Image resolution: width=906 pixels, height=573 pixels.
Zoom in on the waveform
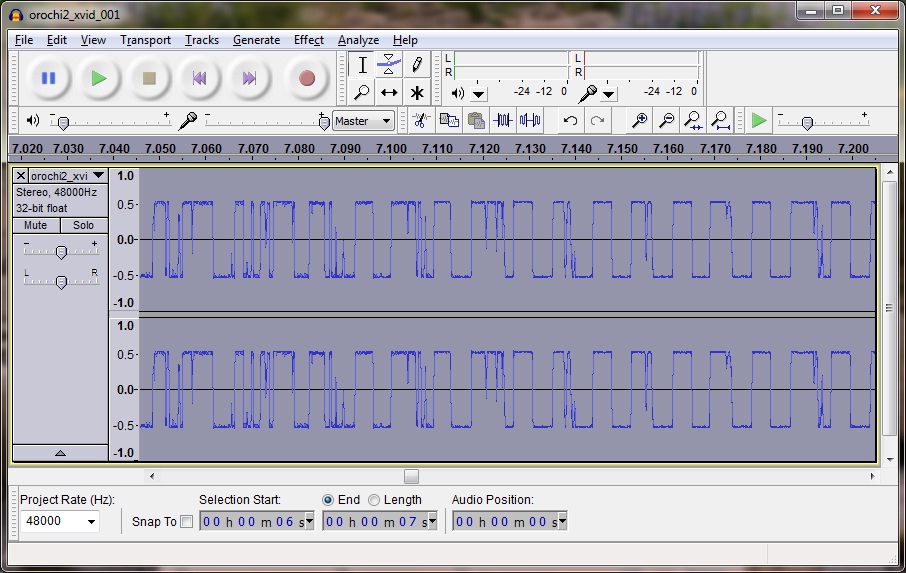coord(639,121)
